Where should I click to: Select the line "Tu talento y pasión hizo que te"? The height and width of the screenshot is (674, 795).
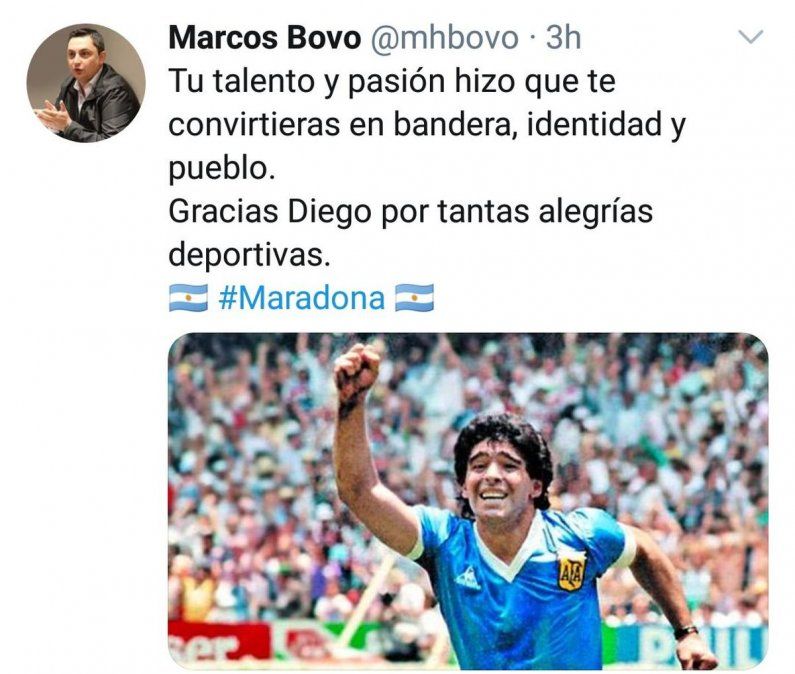(x=392, y=82)
